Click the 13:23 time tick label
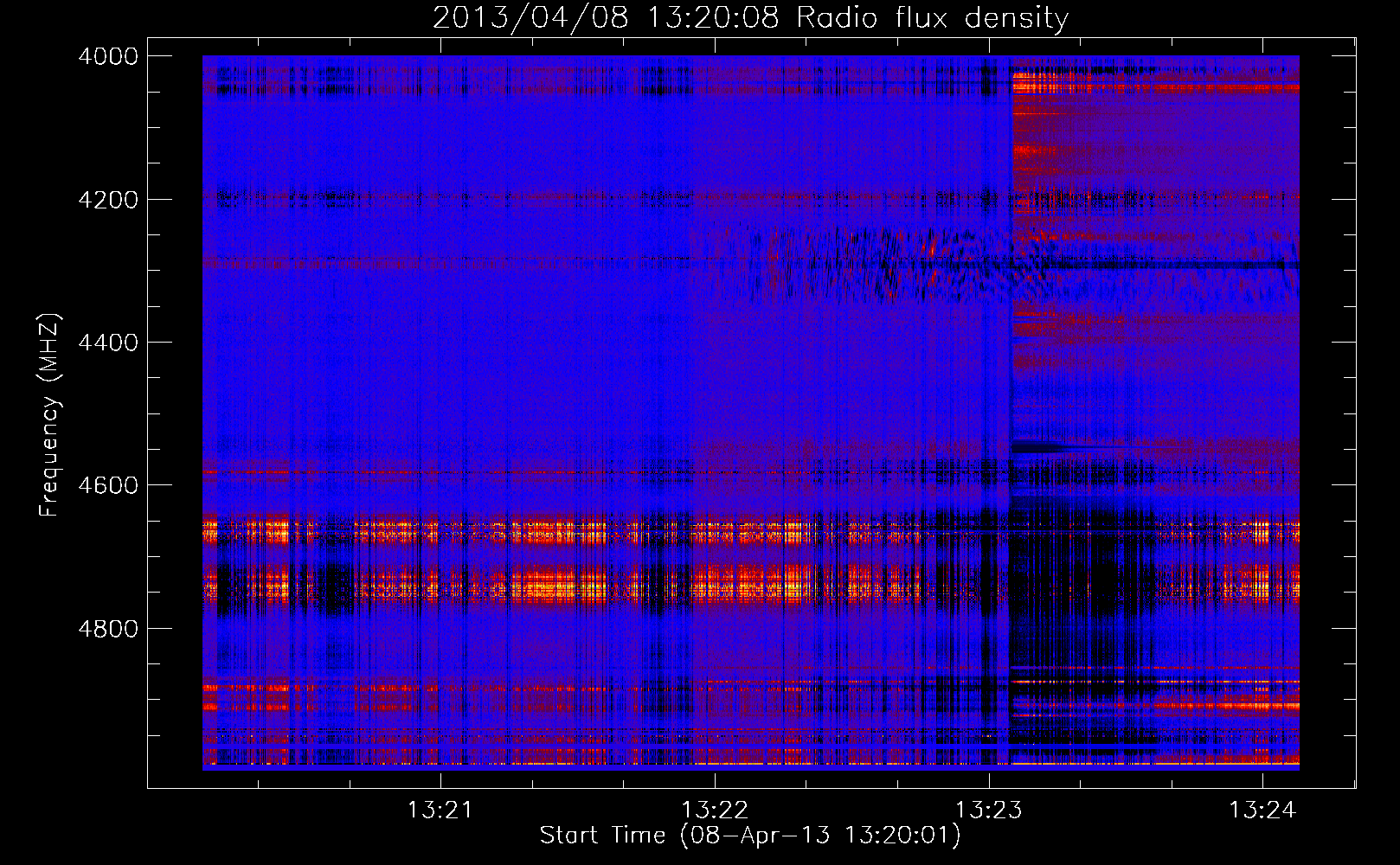 tap(988, 810)
